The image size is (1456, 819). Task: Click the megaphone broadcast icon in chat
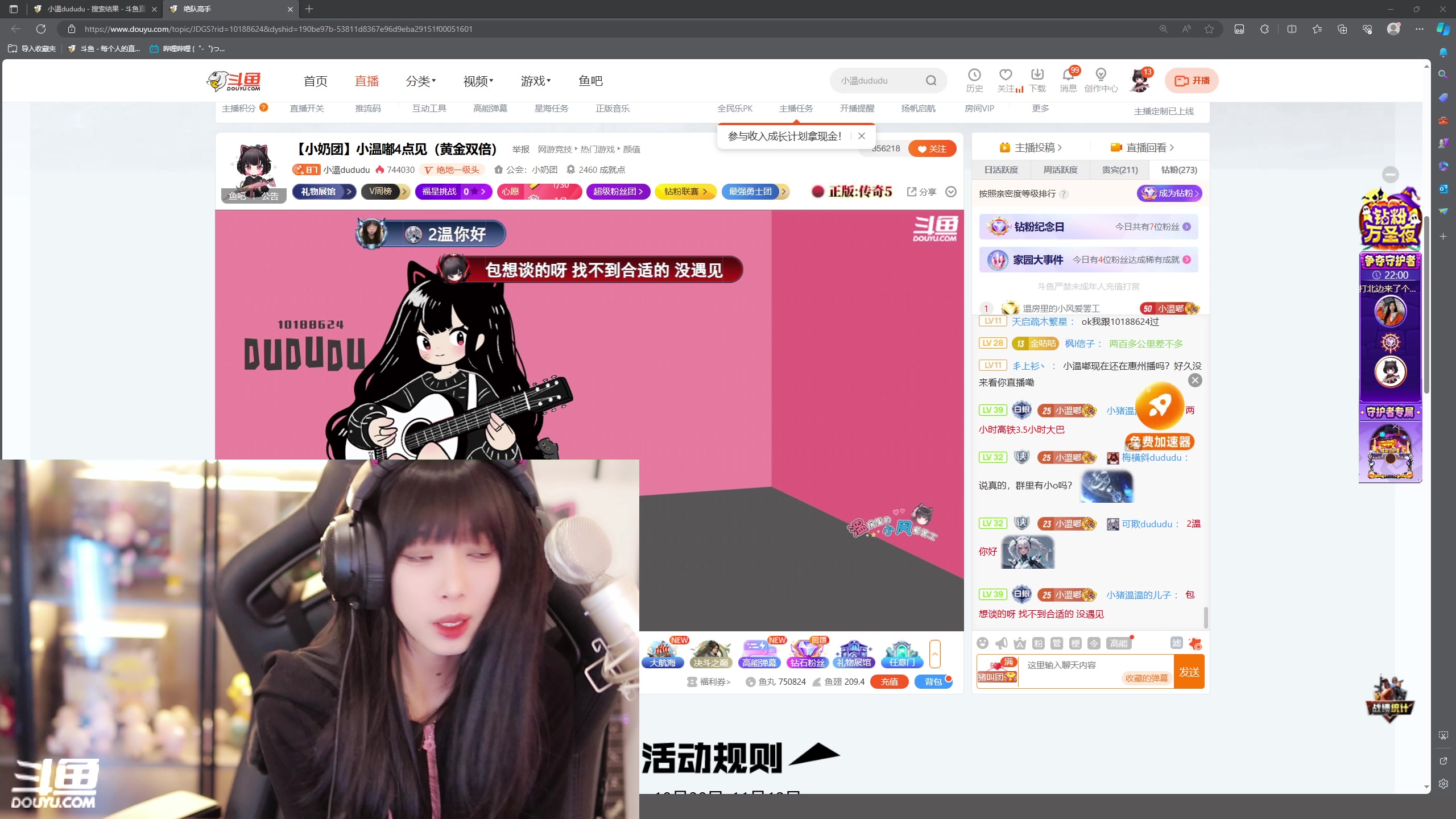click(1001, 643)
